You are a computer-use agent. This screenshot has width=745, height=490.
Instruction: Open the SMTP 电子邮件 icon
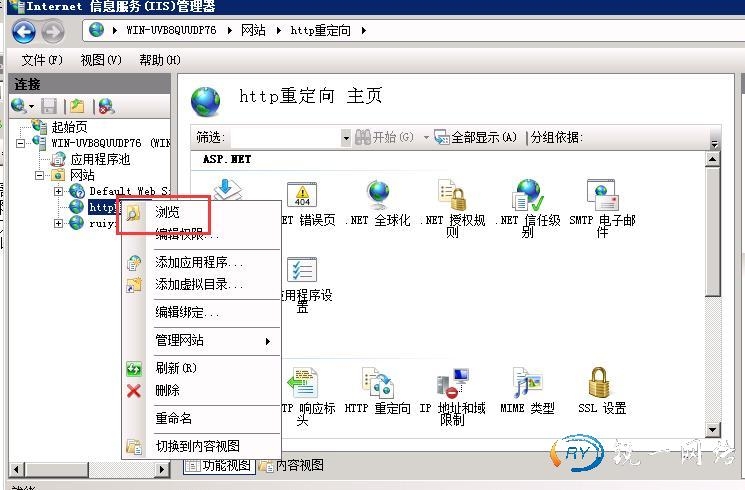coord(602,208)
